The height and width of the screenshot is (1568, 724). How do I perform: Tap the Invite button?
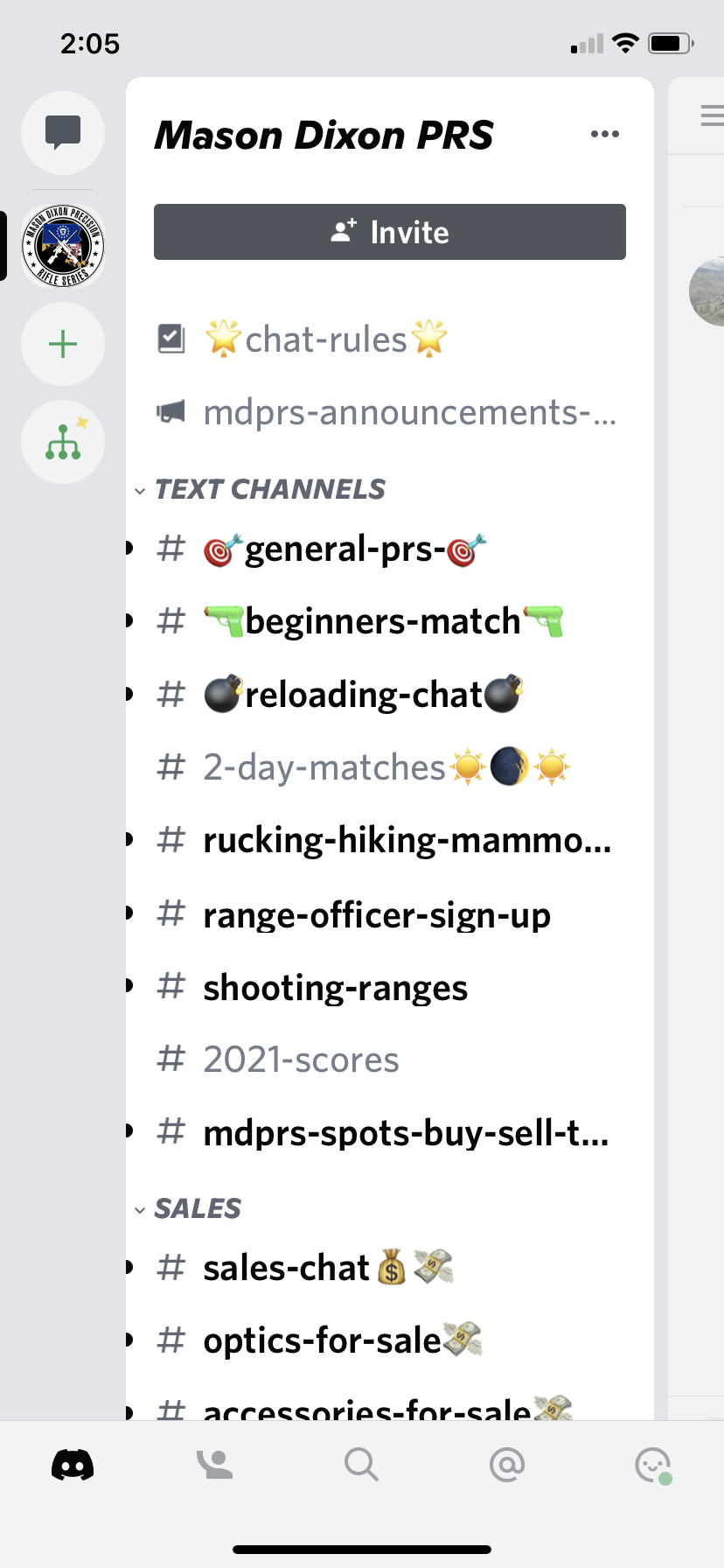(390, 232)
